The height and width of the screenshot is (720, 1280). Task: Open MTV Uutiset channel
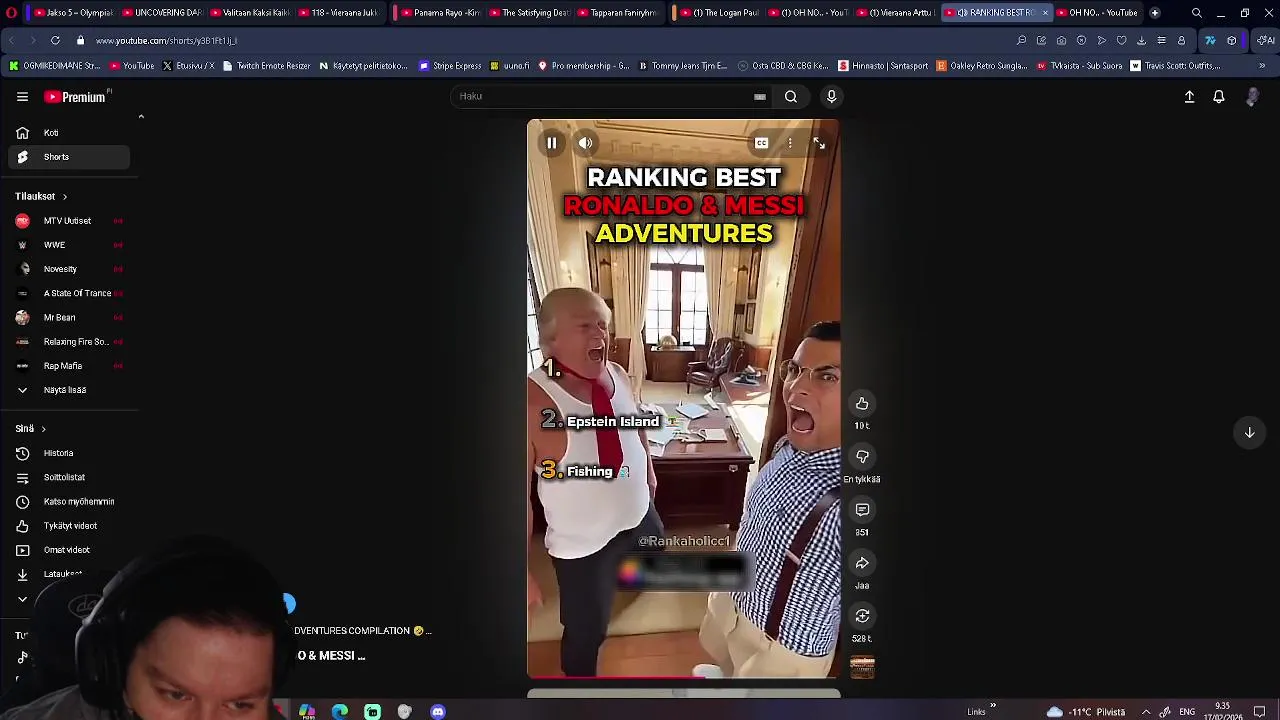[68, 221]
